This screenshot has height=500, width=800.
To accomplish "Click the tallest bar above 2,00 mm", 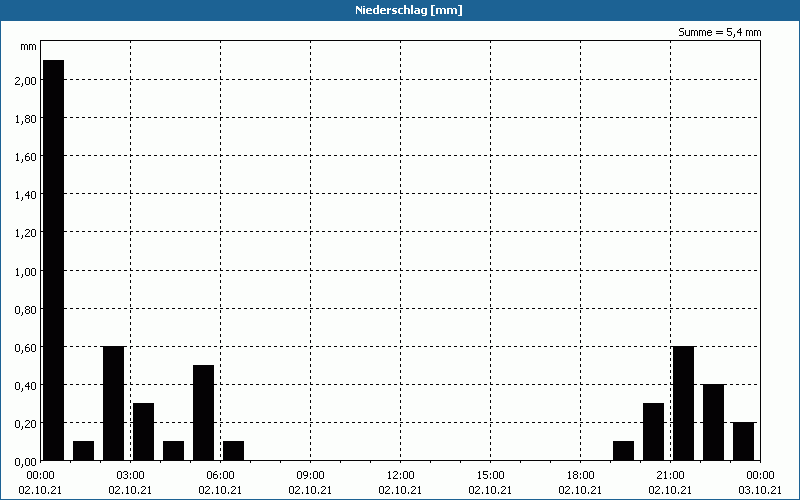I will (x=54, y=260).
